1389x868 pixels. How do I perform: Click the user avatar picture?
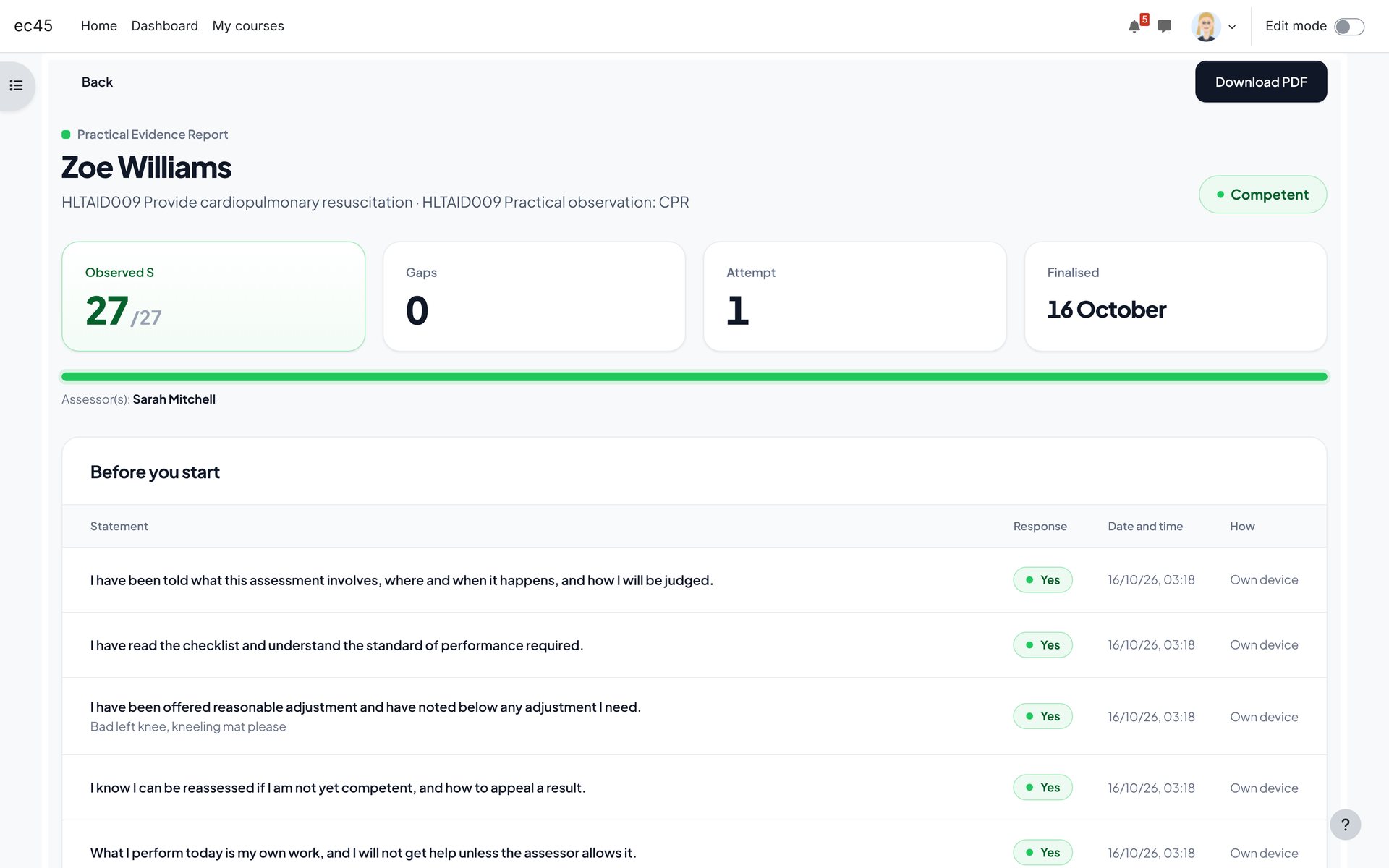(1205, 26)
